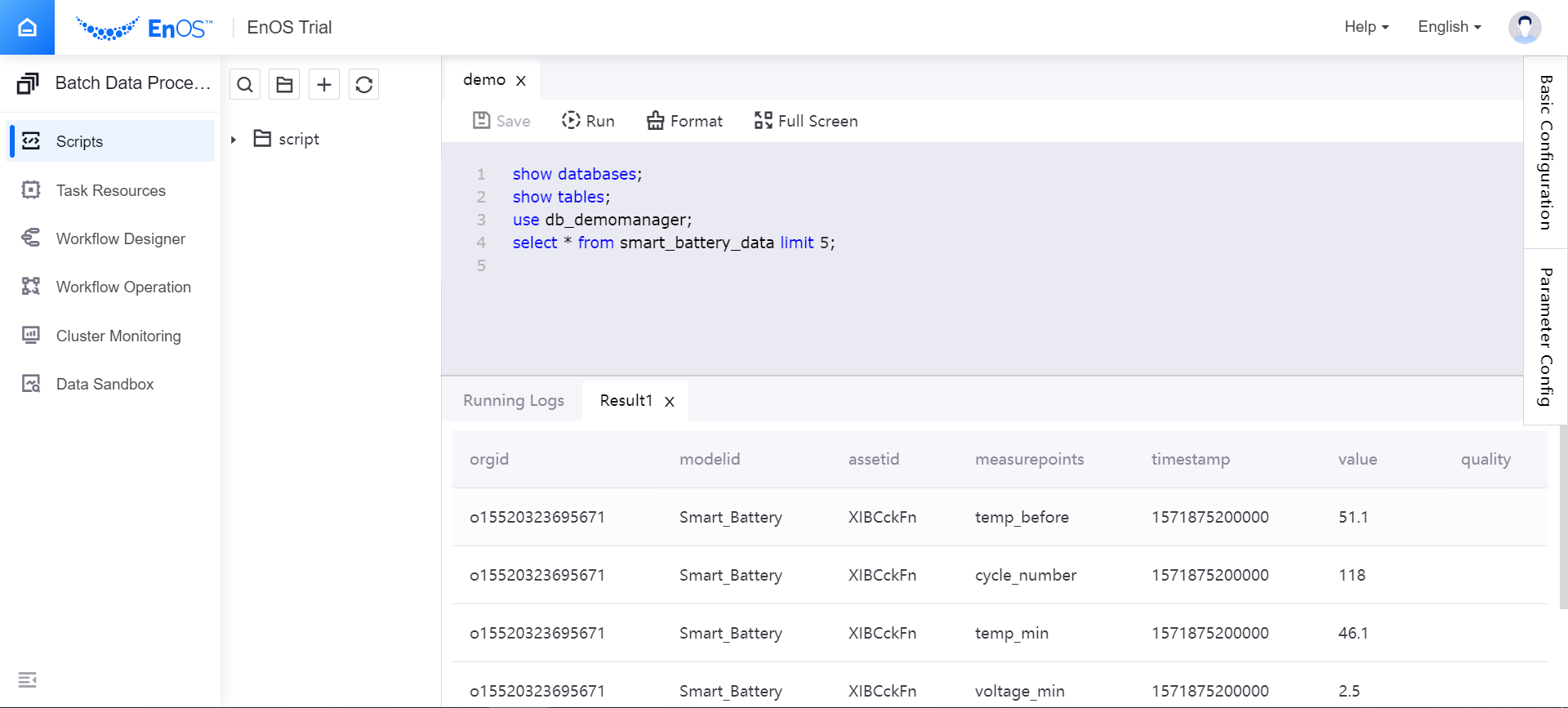Click the quality column header
1568x708 pixels.
(1486, 459)
